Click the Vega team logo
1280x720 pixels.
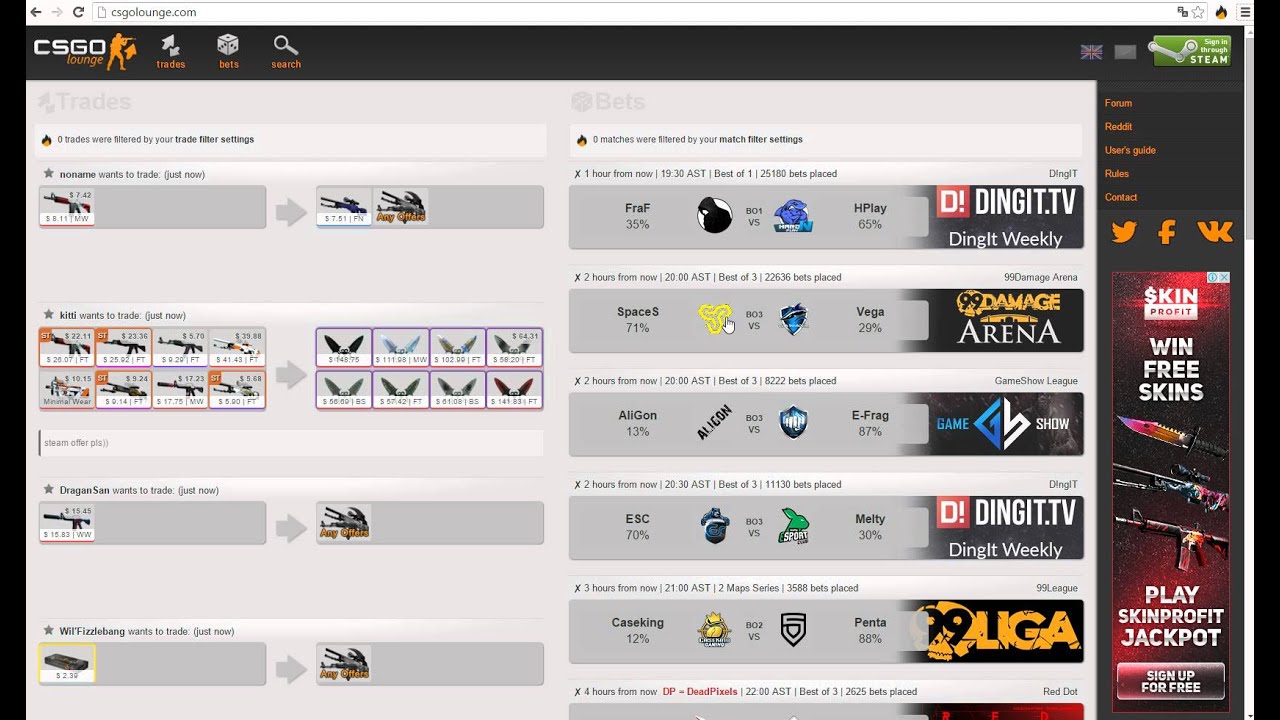(793, 320)
